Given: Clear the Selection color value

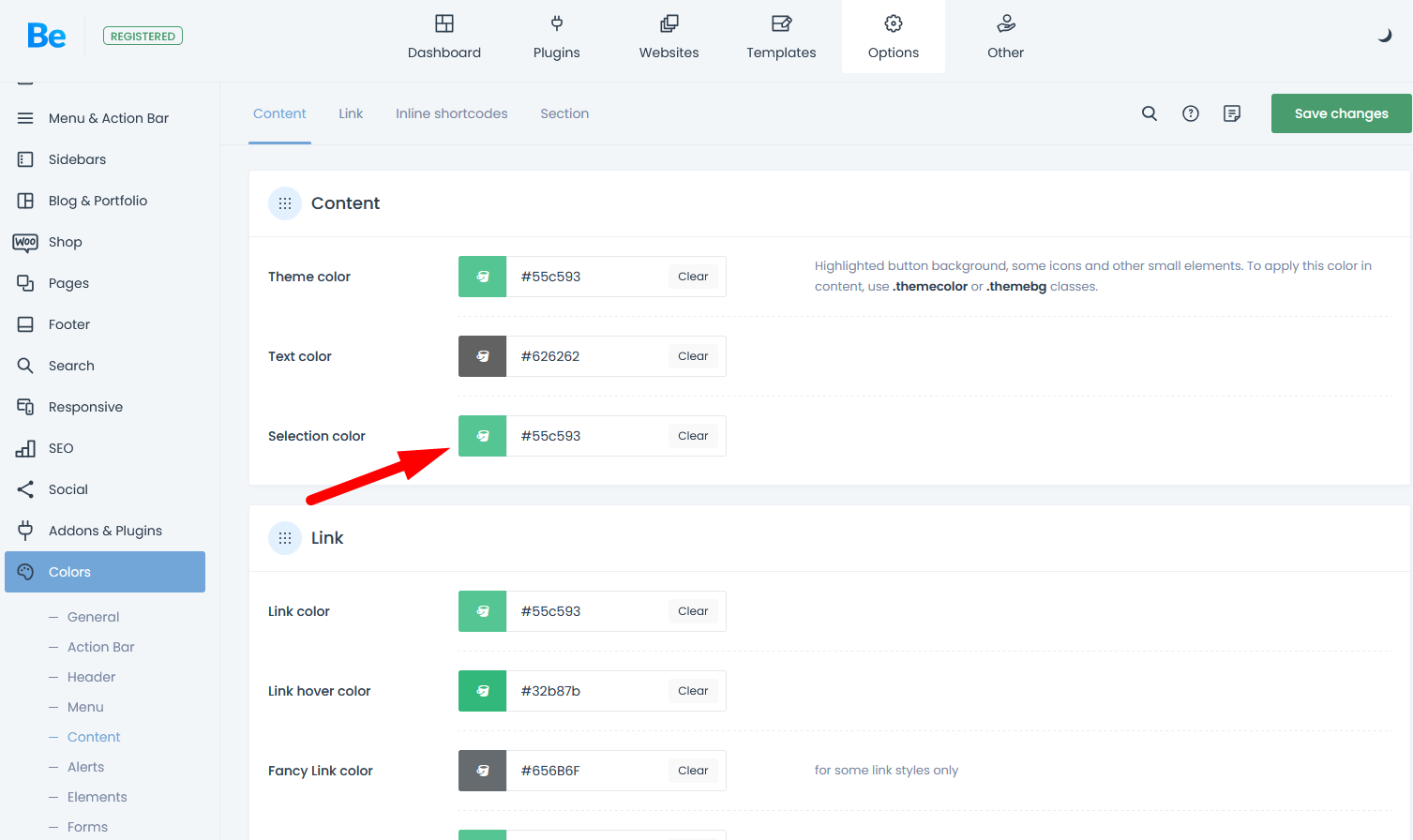Looking at the screenshot, I should point(693,436).
